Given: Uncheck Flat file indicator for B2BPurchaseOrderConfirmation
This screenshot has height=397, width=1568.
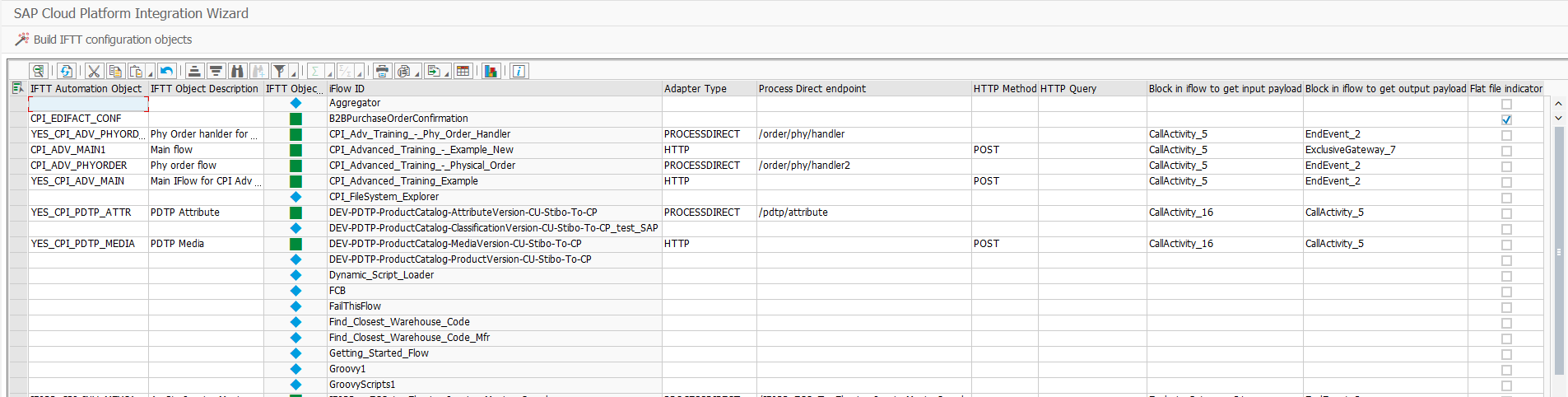Looking at the screenshot, I should pos(1506,119).
